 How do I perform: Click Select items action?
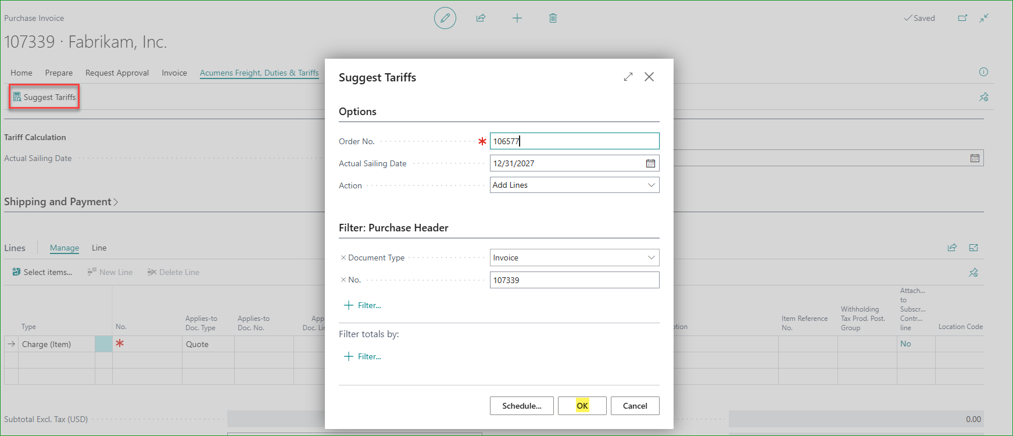[x=42, y=272]
